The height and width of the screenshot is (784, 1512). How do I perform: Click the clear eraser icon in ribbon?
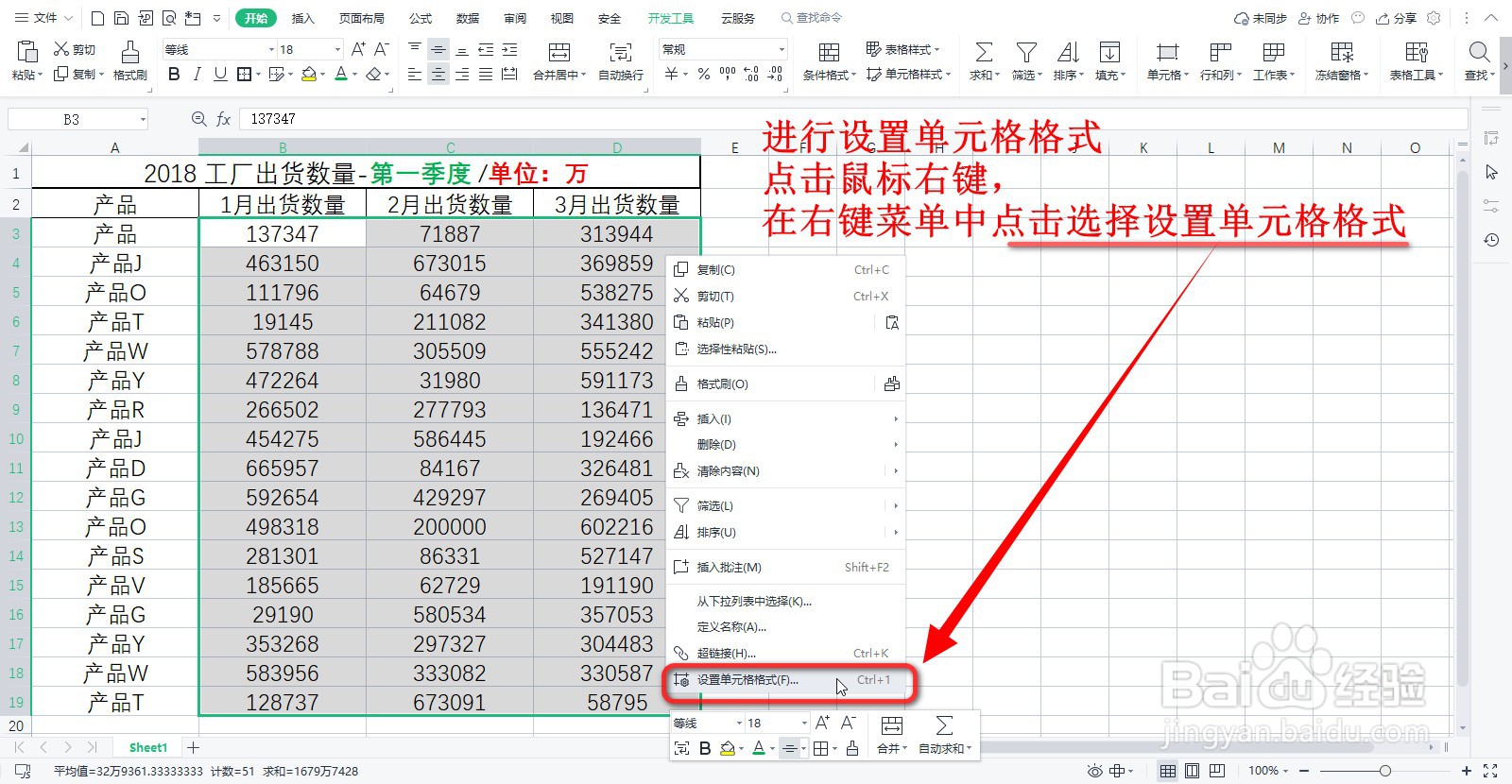tap(373, 74)
